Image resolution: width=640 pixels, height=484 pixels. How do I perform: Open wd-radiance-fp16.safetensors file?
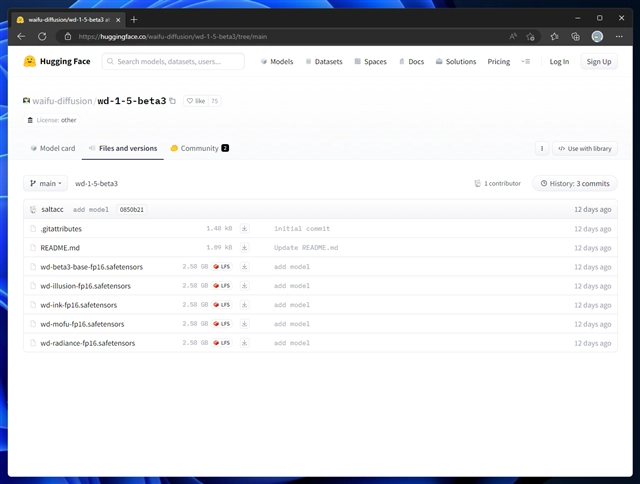tap(87, 343)
